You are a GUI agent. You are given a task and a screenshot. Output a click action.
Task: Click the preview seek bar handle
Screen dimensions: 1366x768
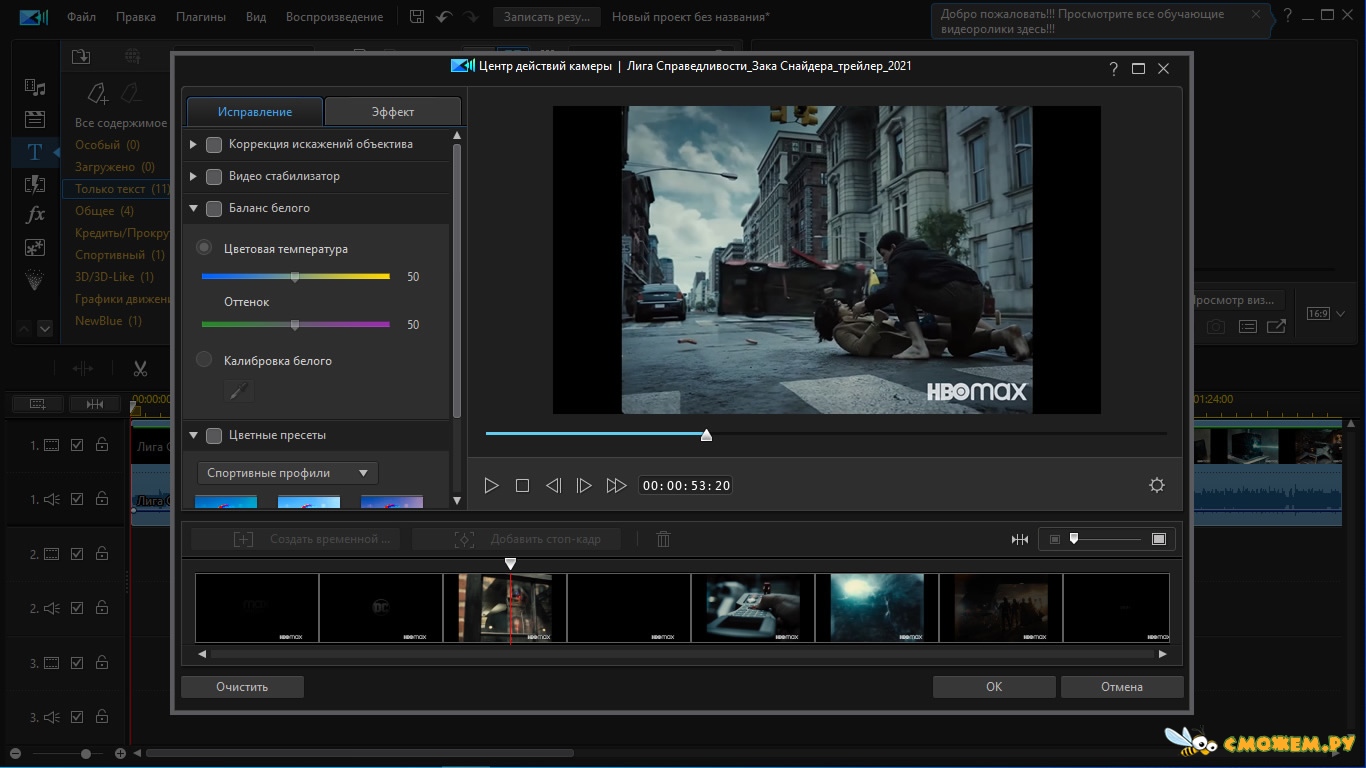(707, 435)
